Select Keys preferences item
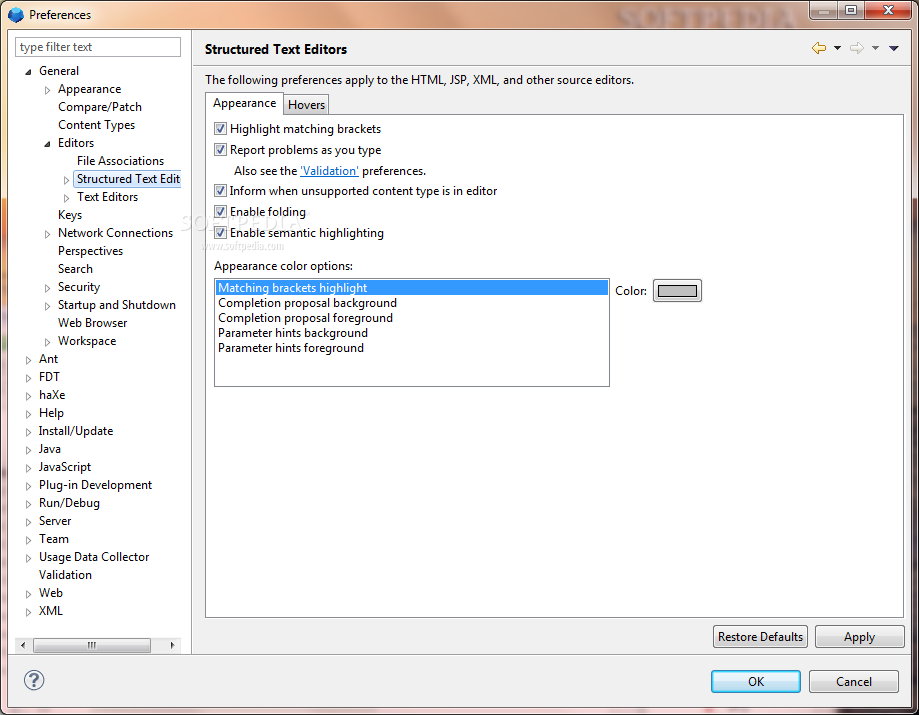Image resolution: width=919 pixels, height=715 pixels. pos(70,214)
